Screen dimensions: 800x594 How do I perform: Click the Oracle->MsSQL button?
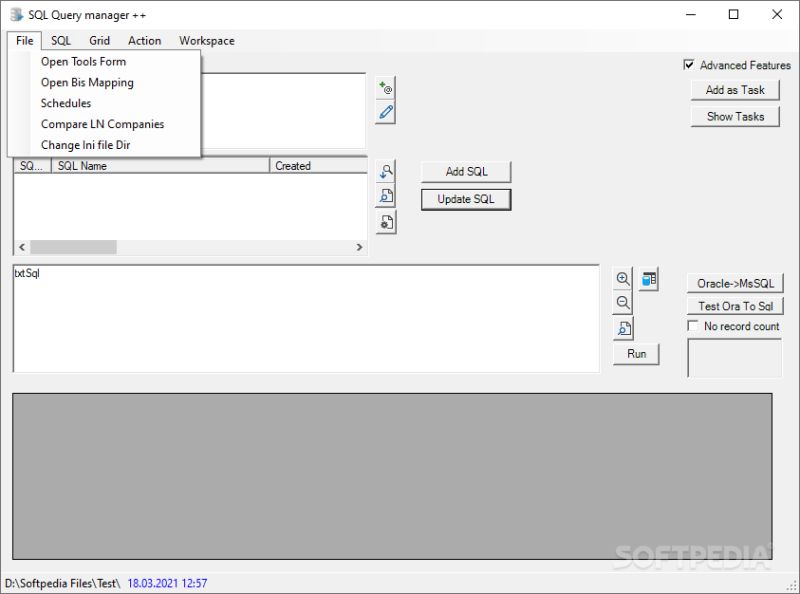(x=734, y=282)
